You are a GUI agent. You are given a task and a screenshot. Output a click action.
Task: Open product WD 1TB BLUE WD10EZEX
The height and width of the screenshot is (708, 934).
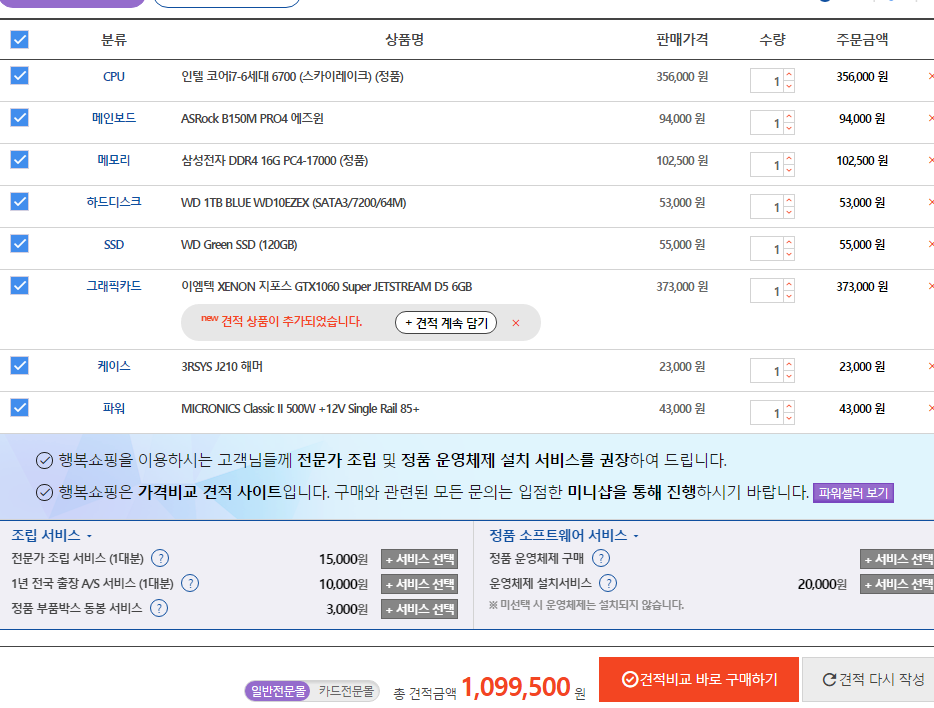pyautogui.click(x=294, y=203)
